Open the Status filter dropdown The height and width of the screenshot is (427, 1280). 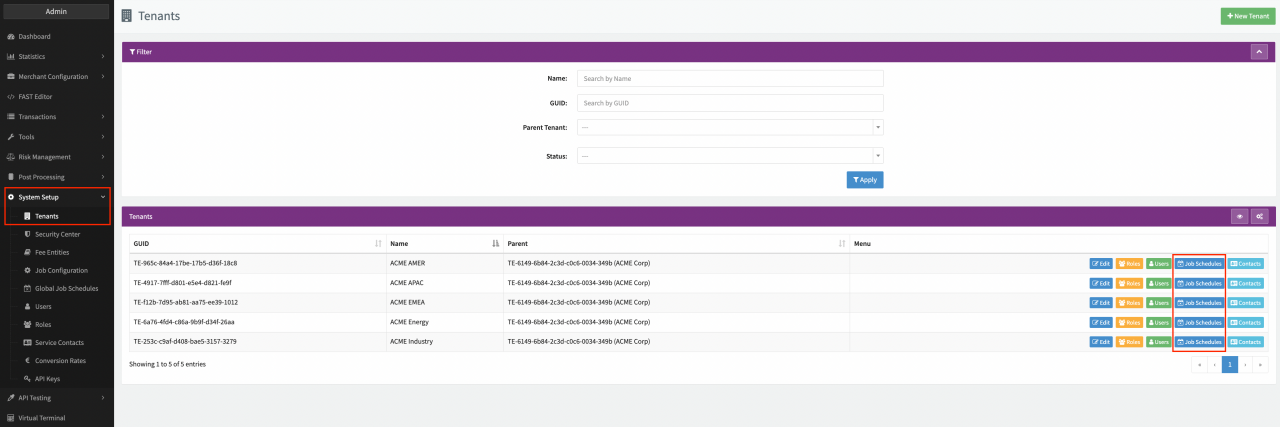pos(729,156)
